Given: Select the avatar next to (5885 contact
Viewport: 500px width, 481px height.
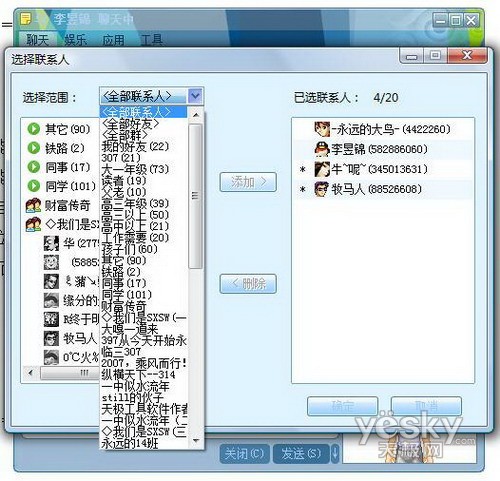Looking at the screenshot, I should point(51,262).
